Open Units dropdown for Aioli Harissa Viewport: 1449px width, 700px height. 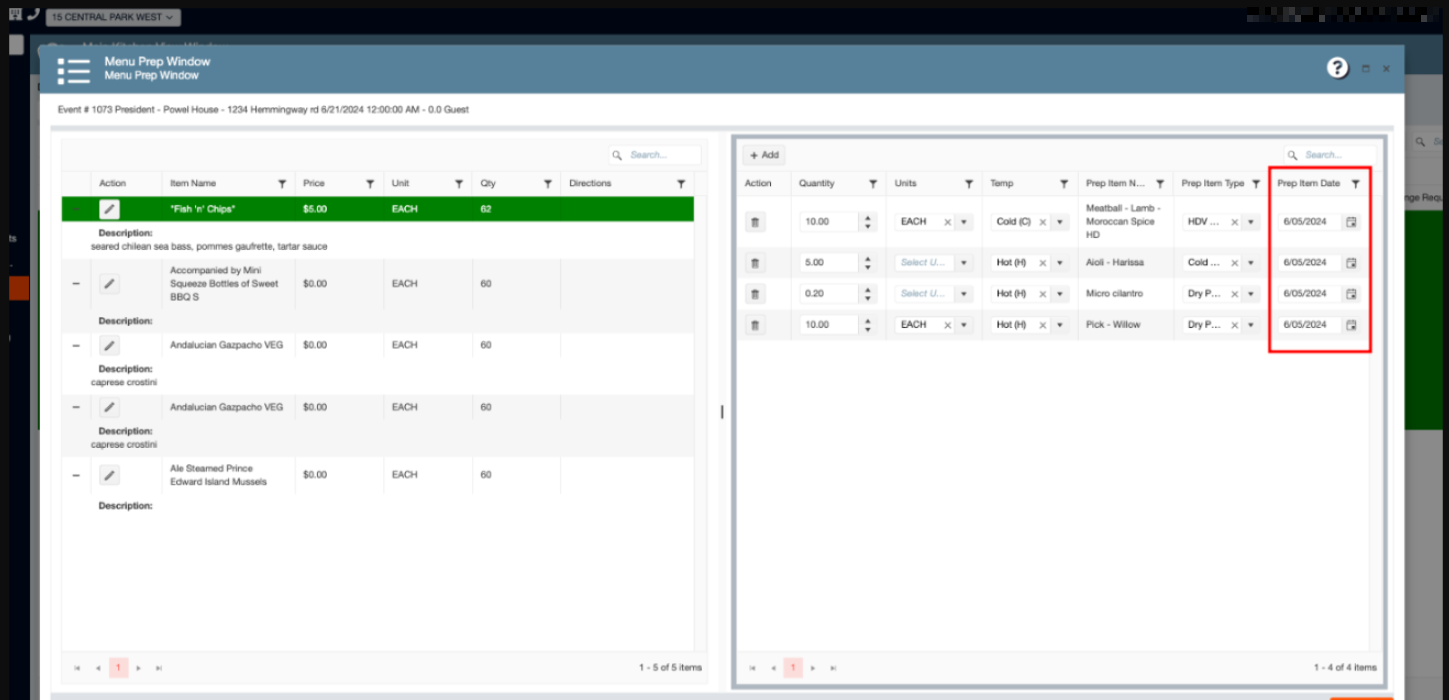coord(964,263)
